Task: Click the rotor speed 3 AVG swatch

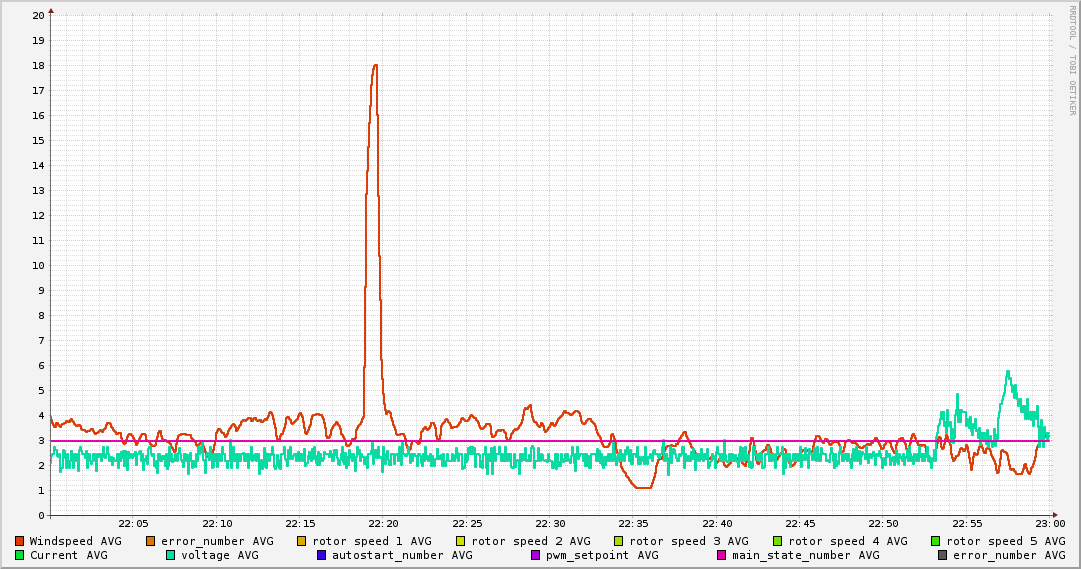Action: point(618,541)
